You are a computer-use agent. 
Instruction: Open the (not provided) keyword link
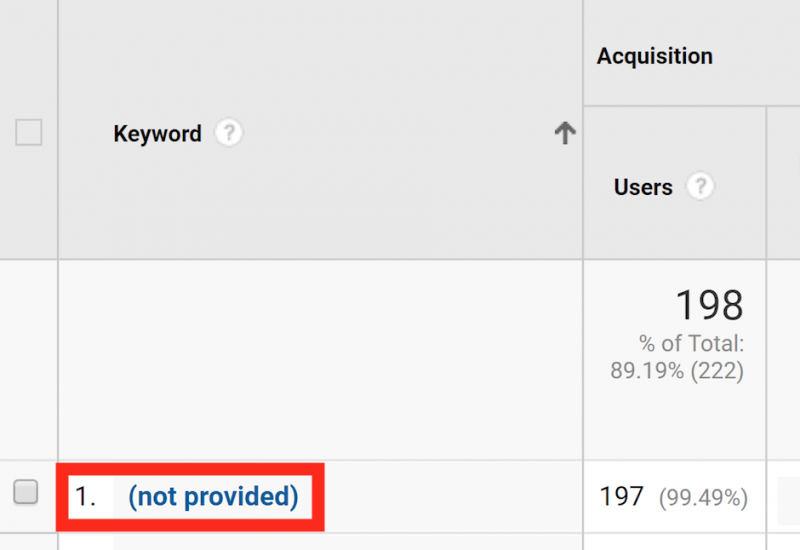tap(213, 496)
